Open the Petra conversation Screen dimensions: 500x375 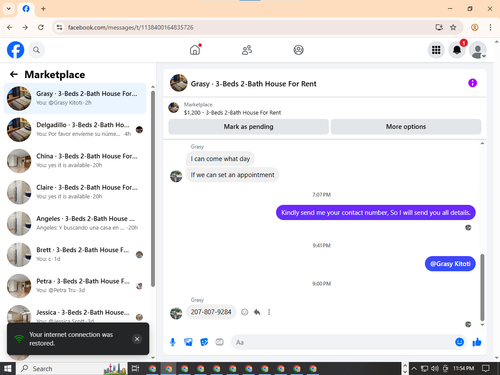tap(75, 286)
